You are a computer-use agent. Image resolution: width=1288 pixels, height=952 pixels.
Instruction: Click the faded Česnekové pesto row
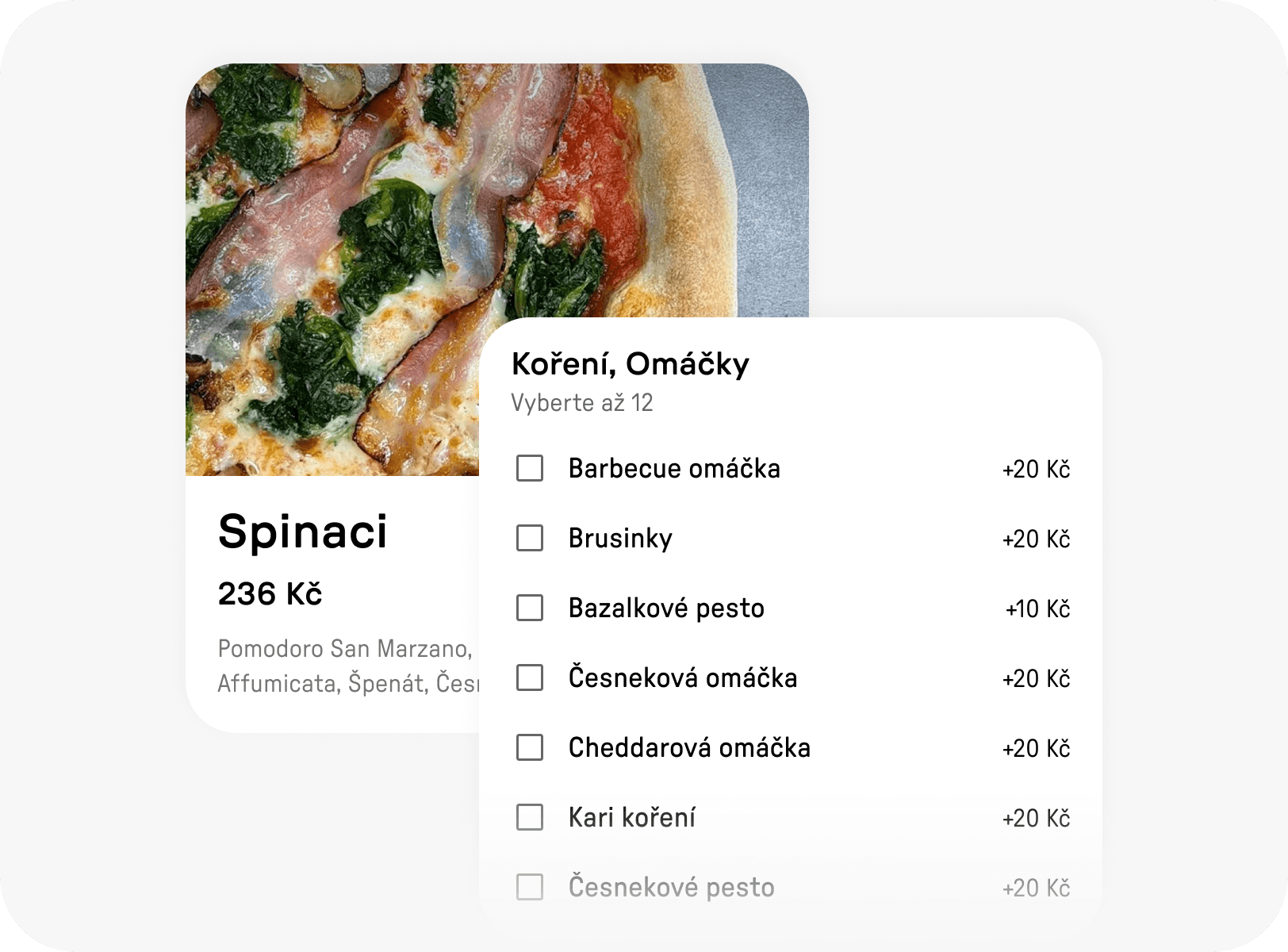pyautogui.click(x=671, y=887)
